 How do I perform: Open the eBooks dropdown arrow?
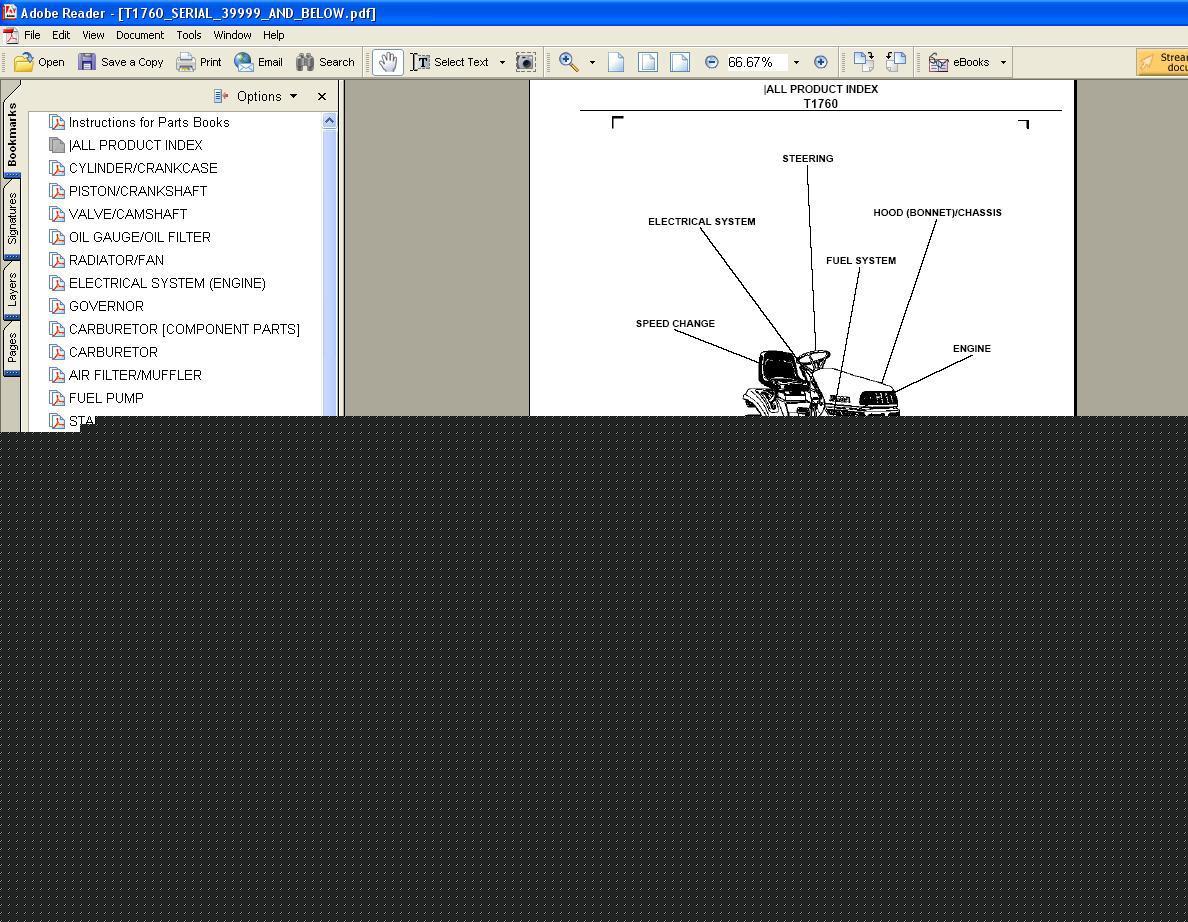tap(1003, 62)
